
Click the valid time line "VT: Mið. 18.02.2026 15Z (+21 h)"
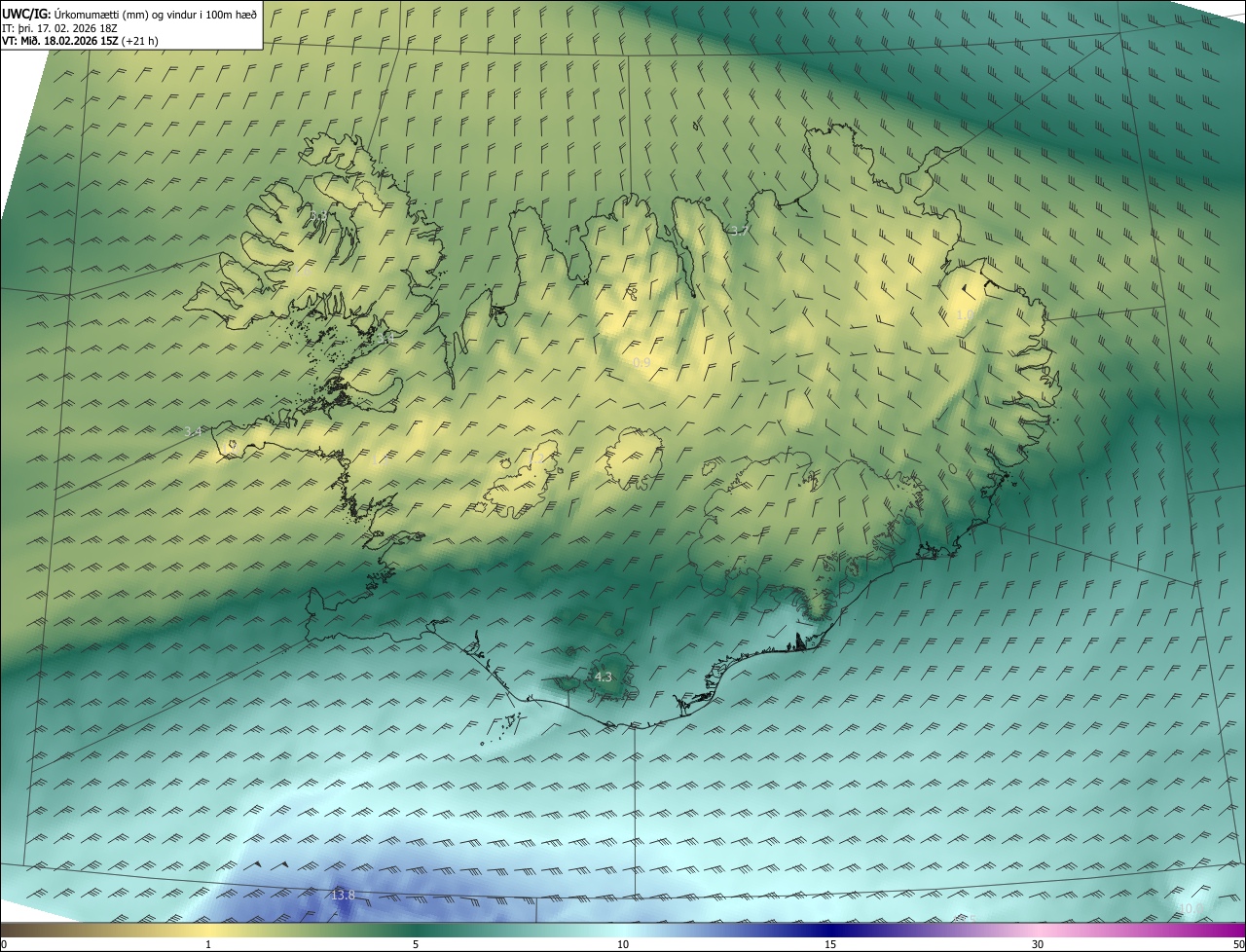click(x=80, y=40)
